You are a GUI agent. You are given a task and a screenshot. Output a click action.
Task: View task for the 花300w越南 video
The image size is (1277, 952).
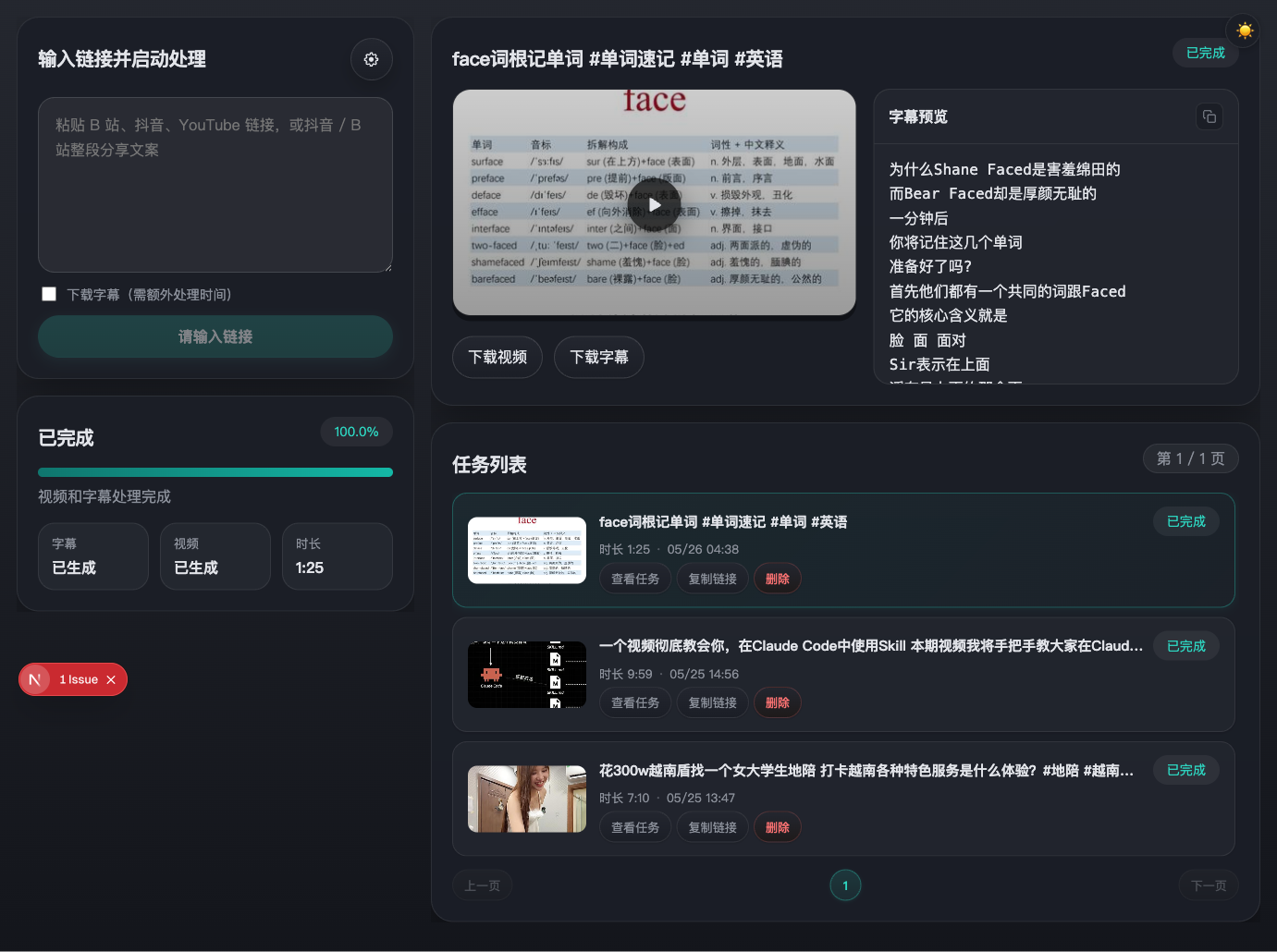coord(635,827)
